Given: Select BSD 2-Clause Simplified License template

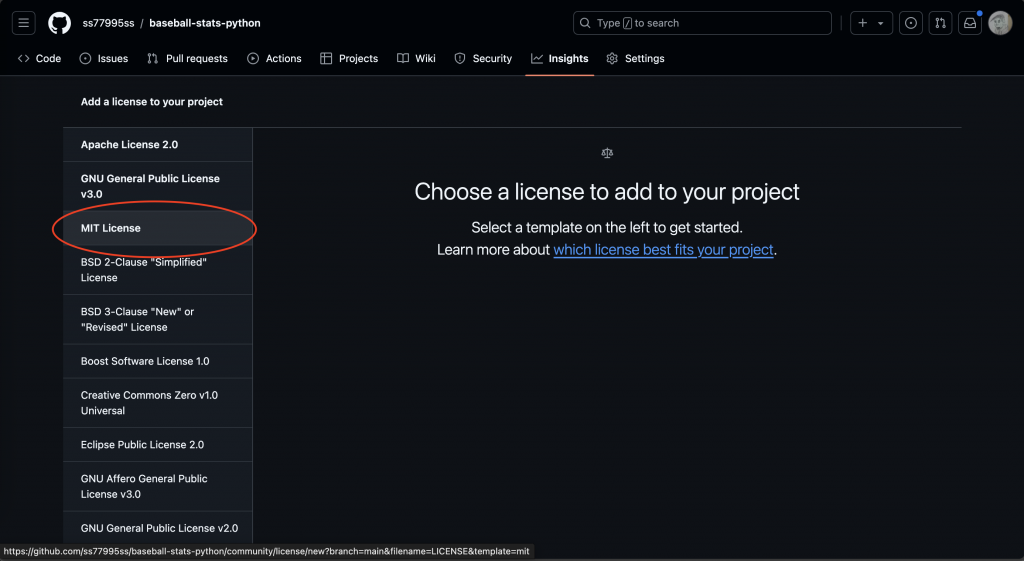Looking at the screenshot, I should (157, 270).
